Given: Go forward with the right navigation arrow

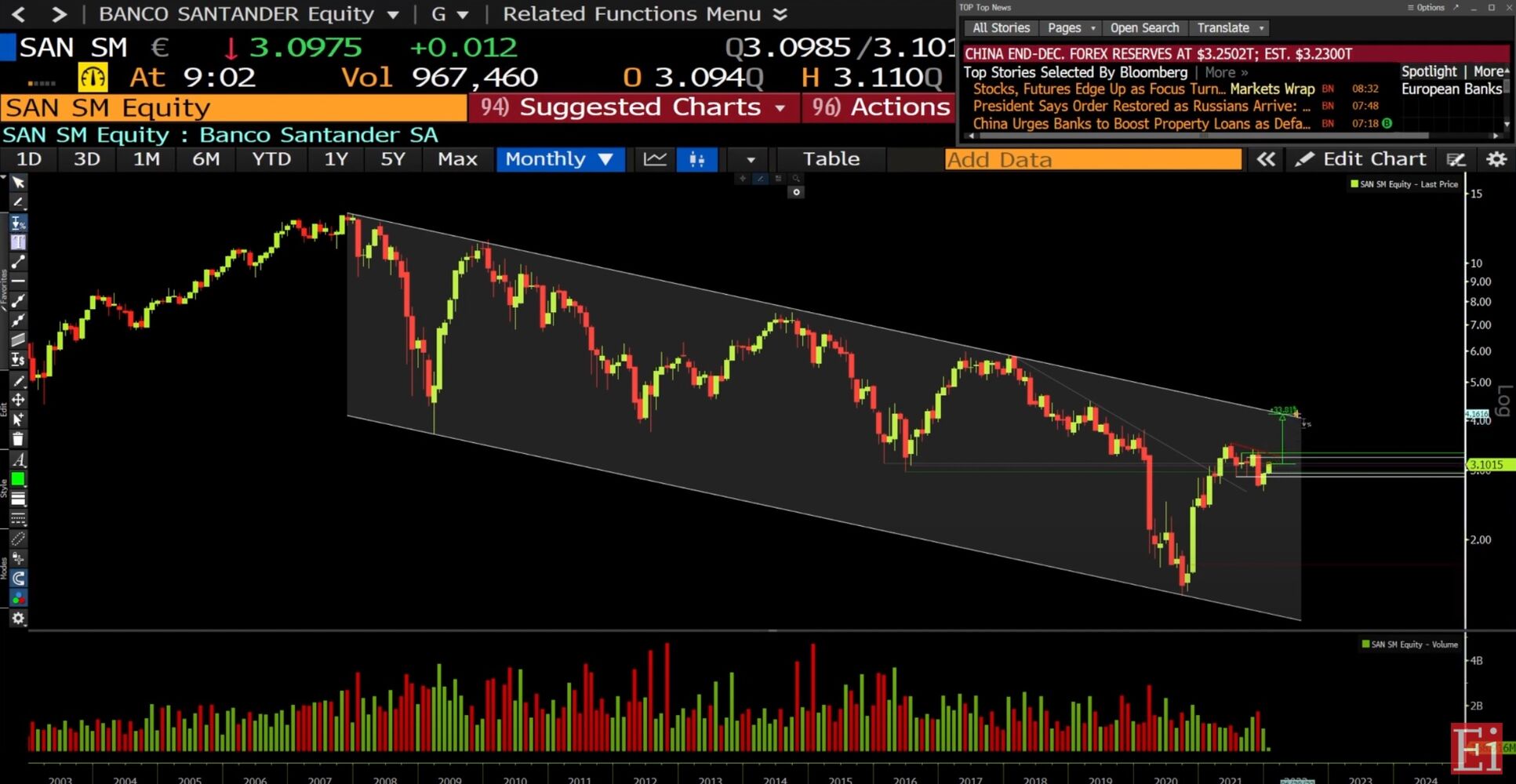Looking at the screenshot, I should 59,14.
